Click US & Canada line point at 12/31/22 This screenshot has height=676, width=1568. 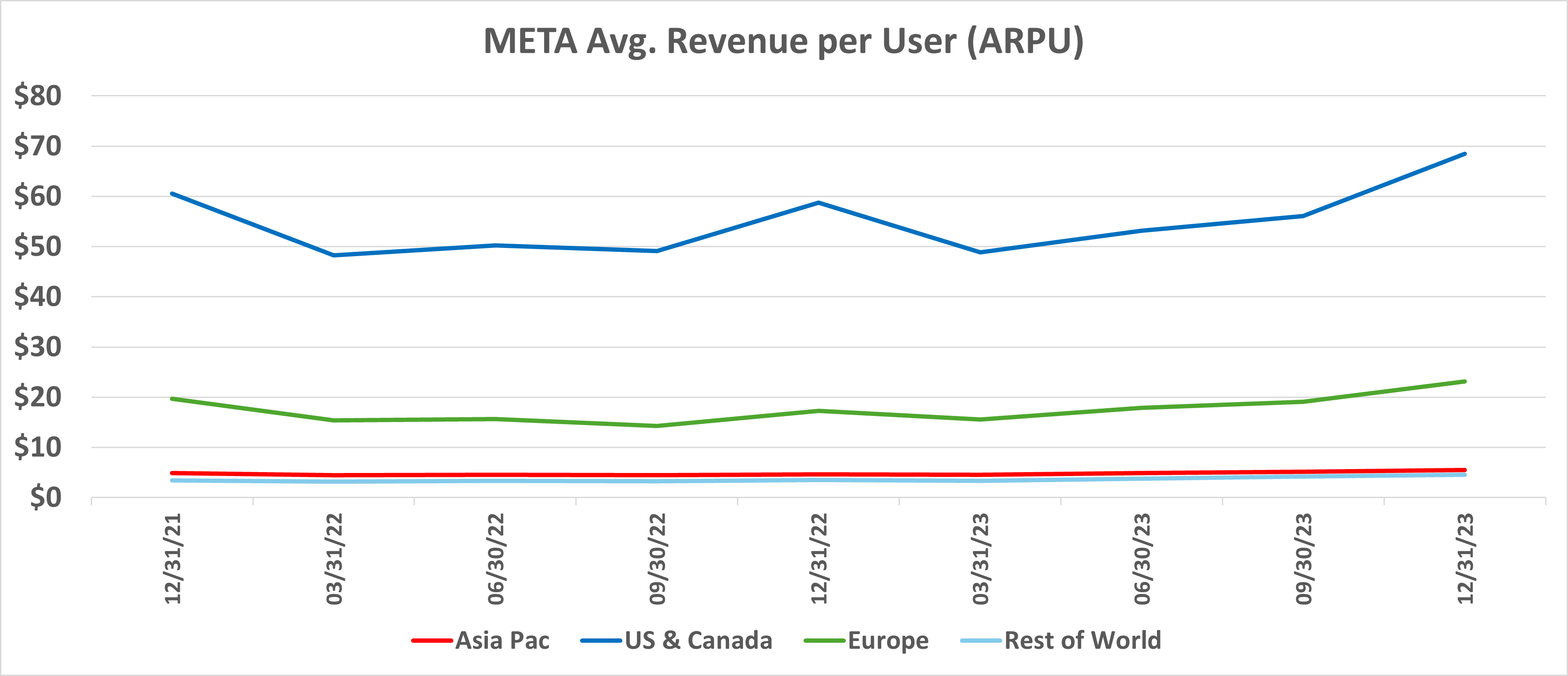coord(819,203)
